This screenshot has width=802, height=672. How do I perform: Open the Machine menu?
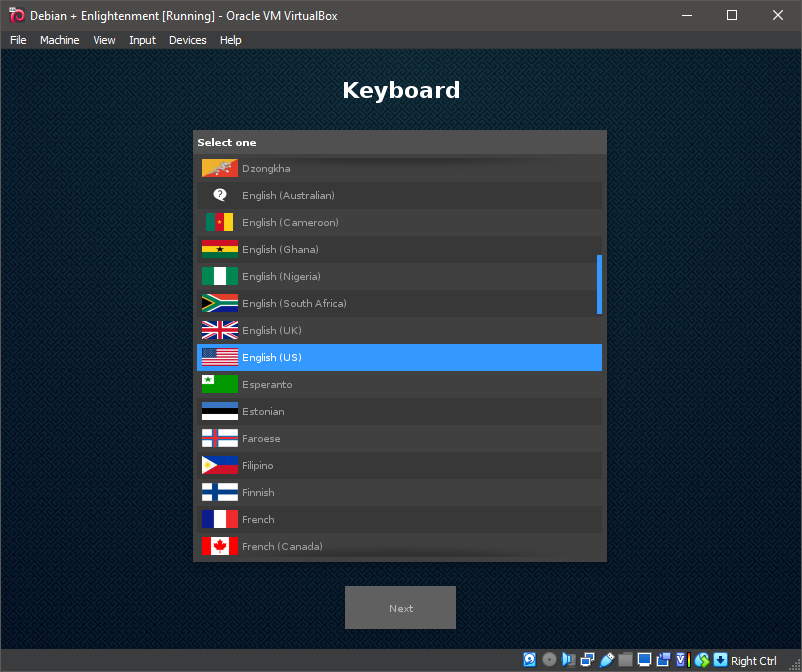coord(59,40)
